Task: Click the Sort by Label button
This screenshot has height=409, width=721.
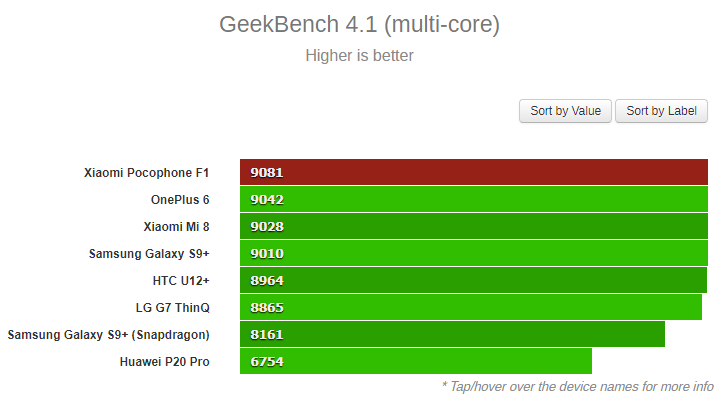Action: [661, 111]
